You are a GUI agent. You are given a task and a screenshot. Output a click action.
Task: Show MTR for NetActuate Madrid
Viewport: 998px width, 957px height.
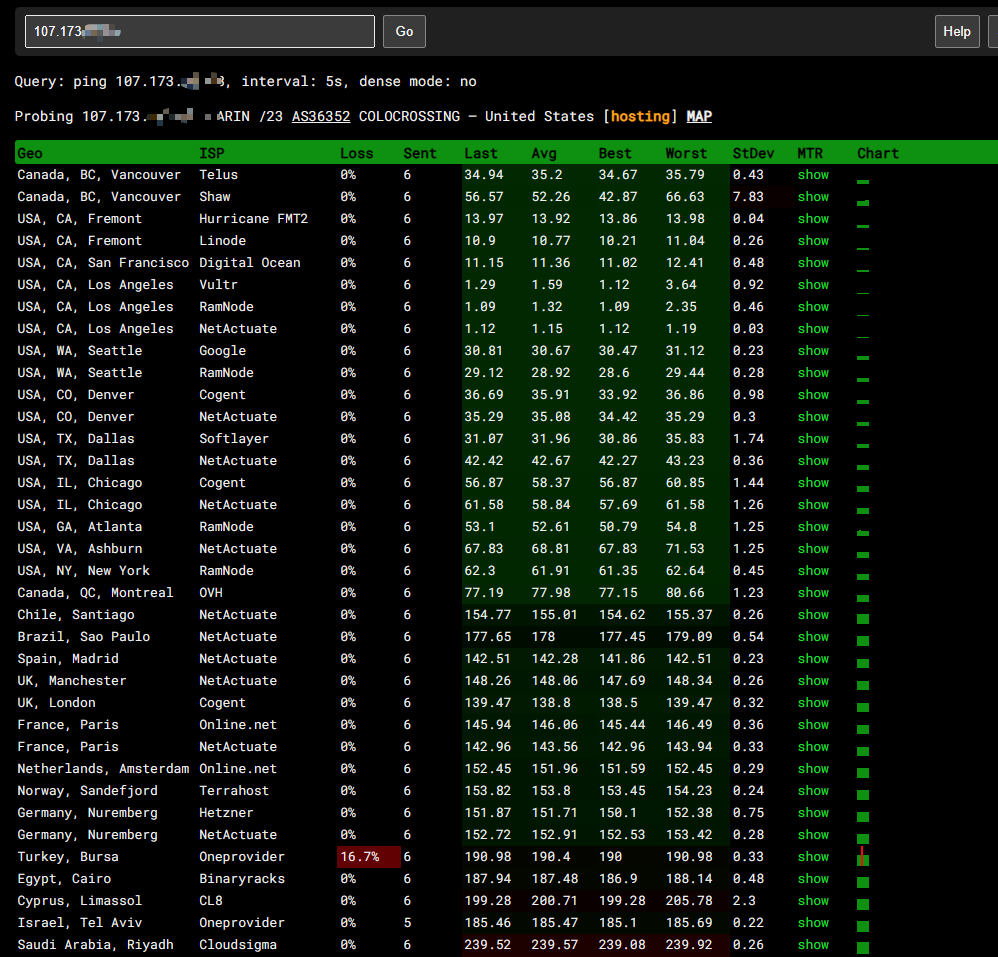pos(813,659)
